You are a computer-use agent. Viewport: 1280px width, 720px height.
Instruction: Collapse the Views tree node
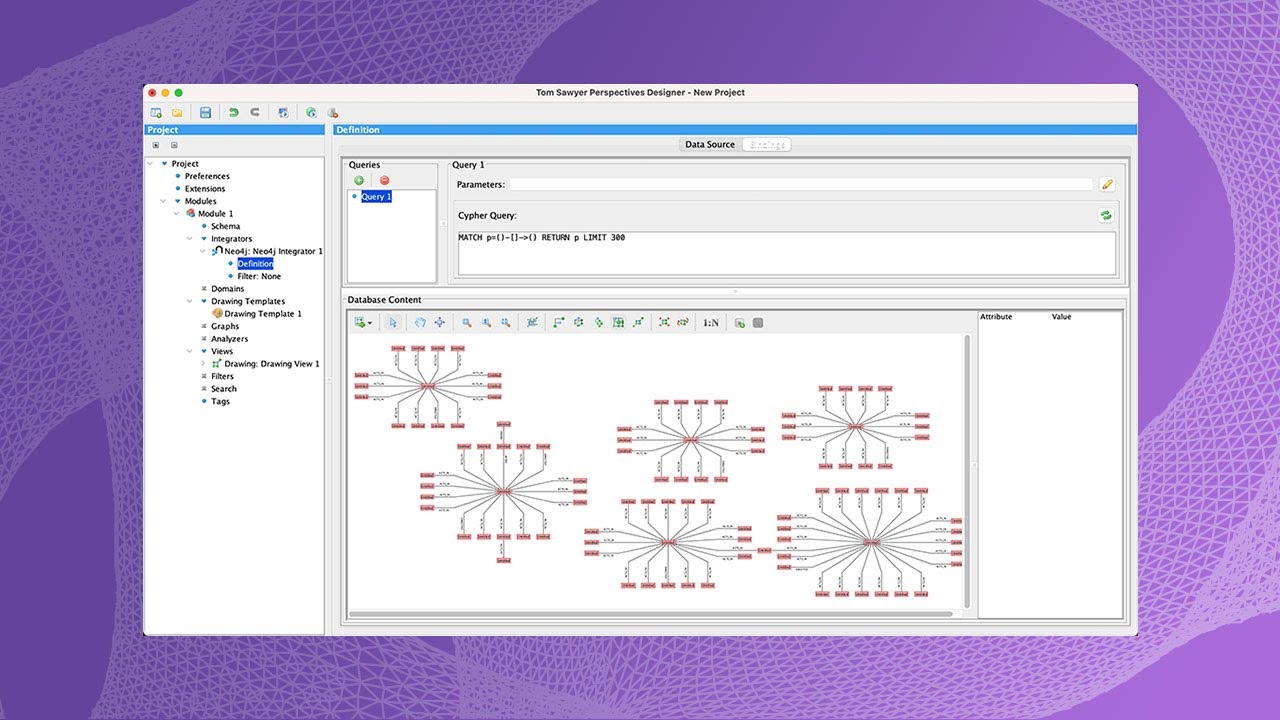[189, 351]
